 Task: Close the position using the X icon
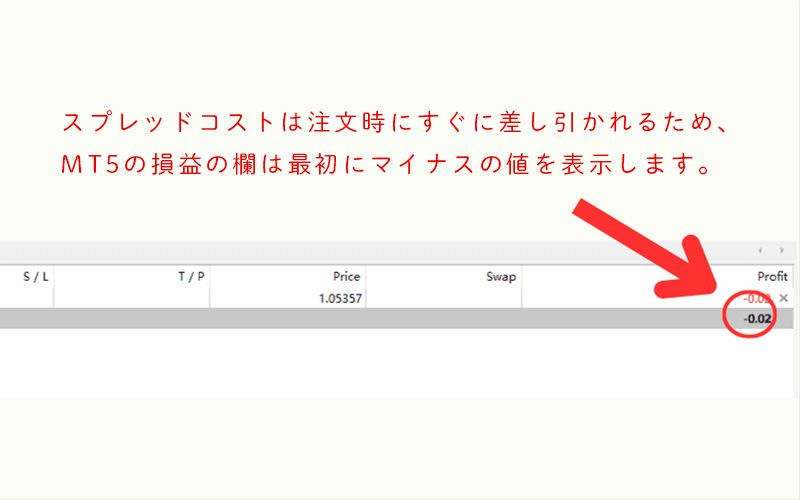coord(784,298)
